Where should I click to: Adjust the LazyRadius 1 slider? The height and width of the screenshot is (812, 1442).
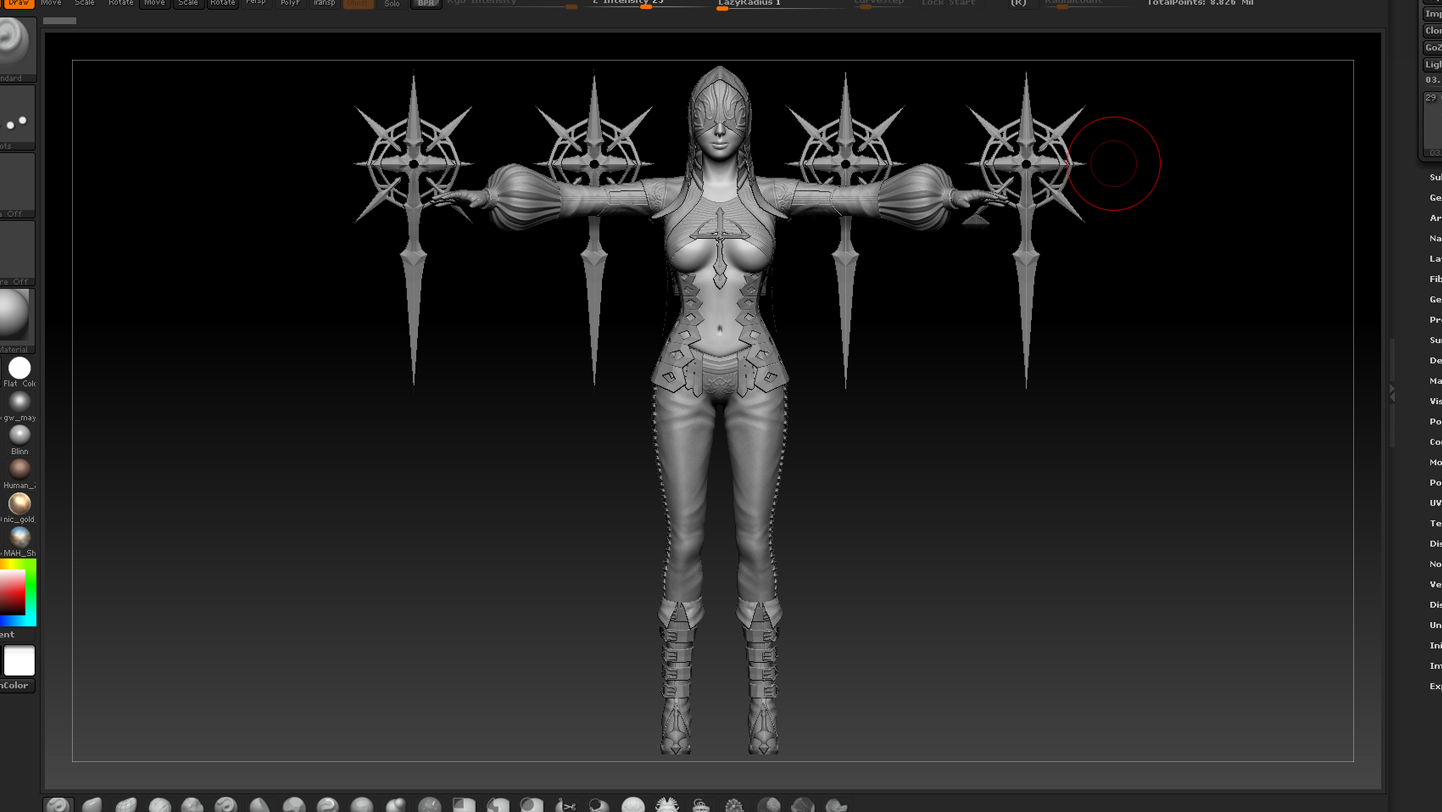click(778, 4)
